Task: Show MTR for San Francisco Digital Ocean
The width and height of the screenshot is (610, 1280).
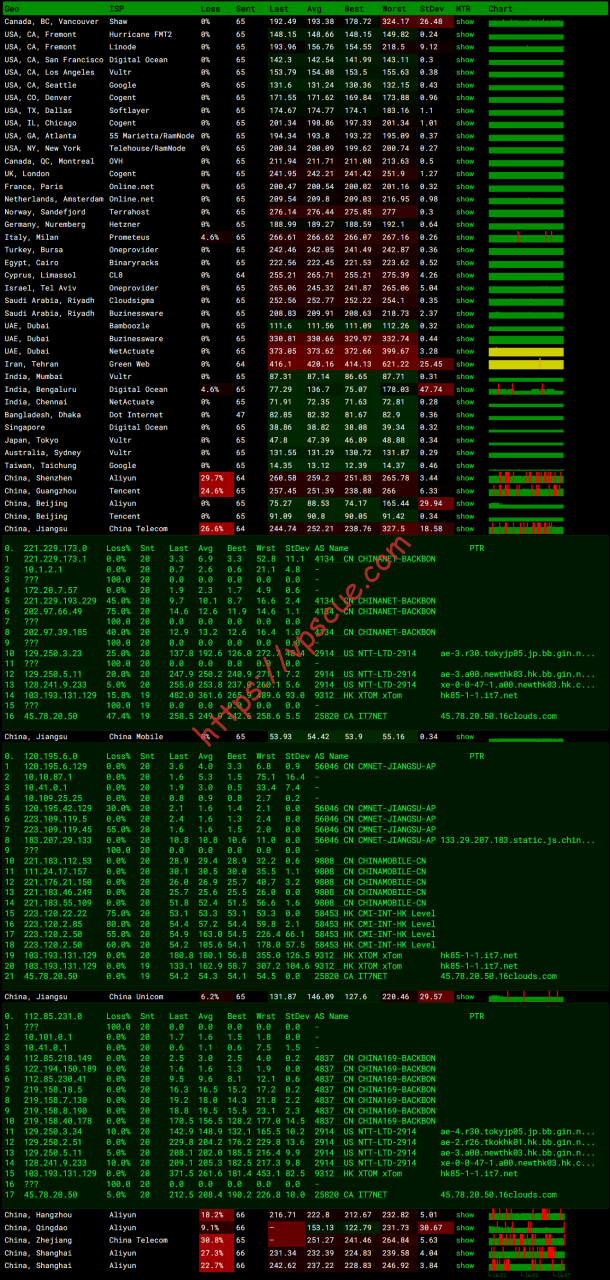Action: 465,59
